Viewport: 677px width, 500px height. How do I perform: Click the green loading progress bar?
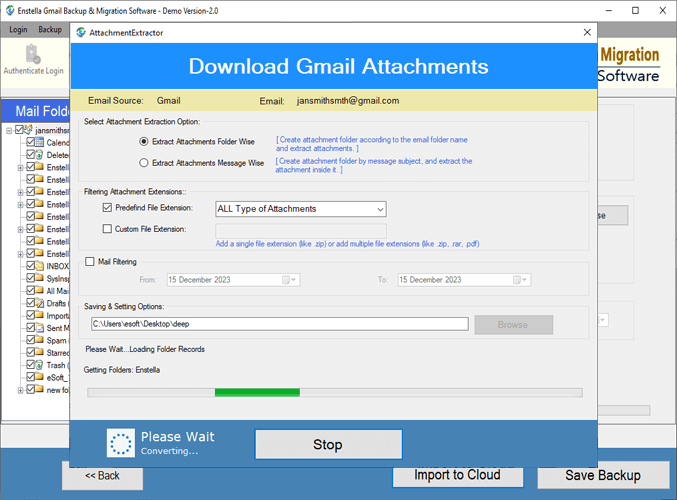(x=257, y=392)
